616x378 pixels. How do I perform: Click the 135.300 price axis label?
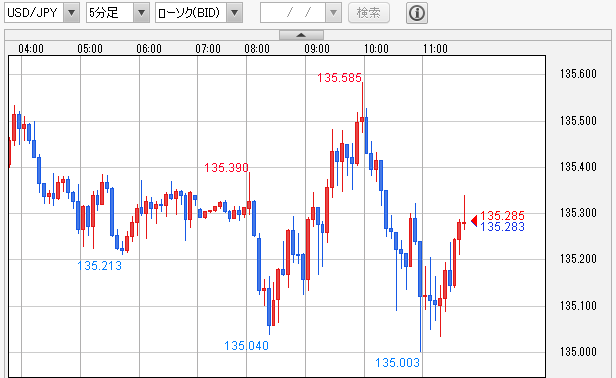578,213
